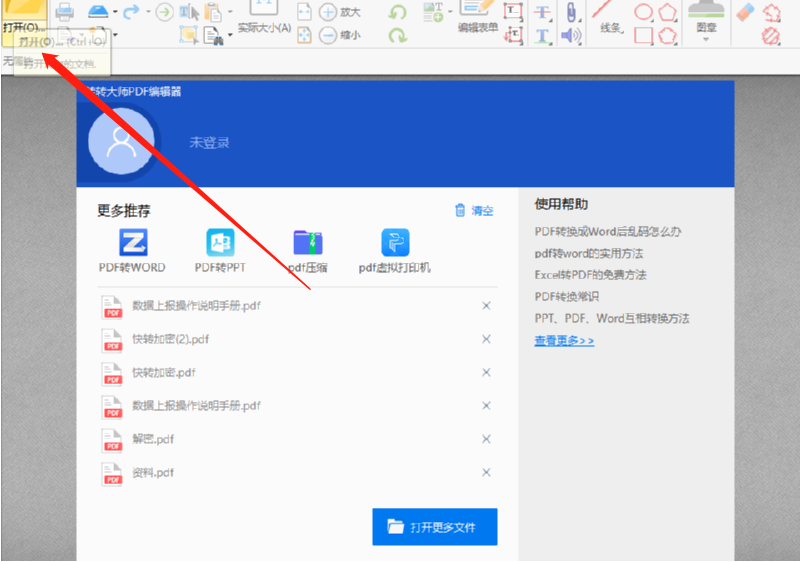Click the 打开更多文件 open more files button
The image size is (800, 562).
tap(435, 527)
